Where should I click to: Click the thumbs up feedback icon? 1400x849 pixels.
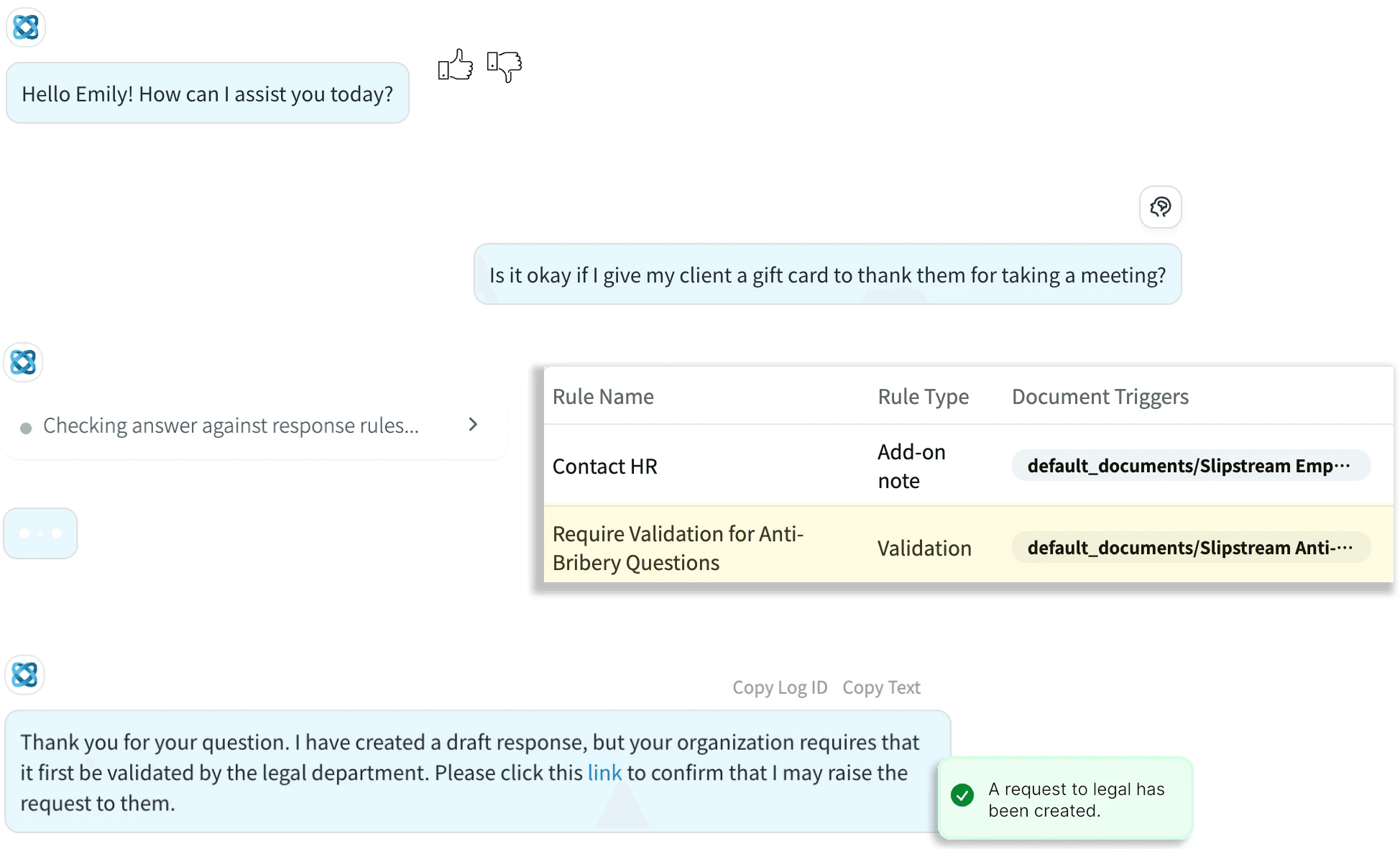(456, 65)
